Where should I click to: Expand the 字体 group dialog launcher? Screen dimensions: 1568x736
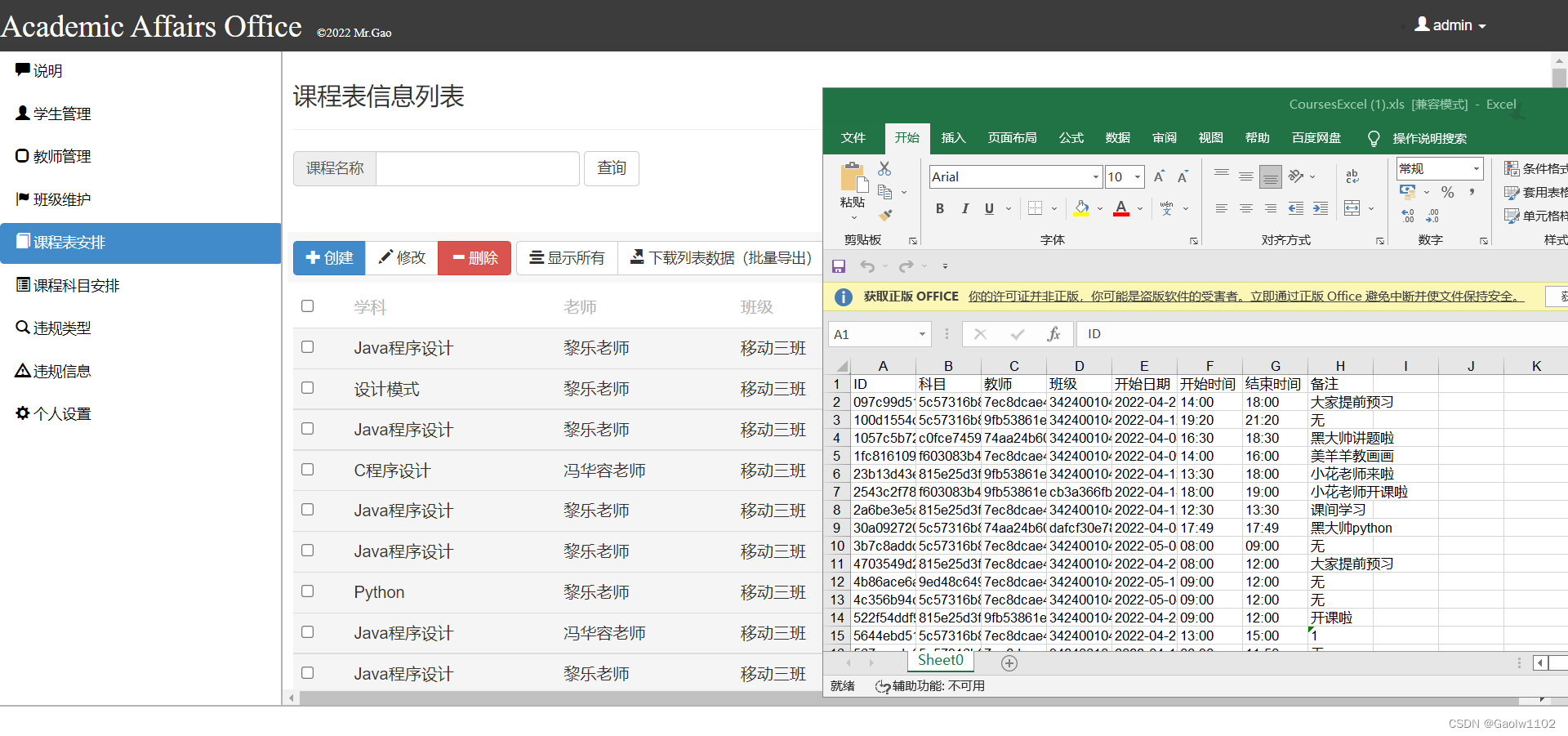pyautogui.click(x=1194, y=241)
